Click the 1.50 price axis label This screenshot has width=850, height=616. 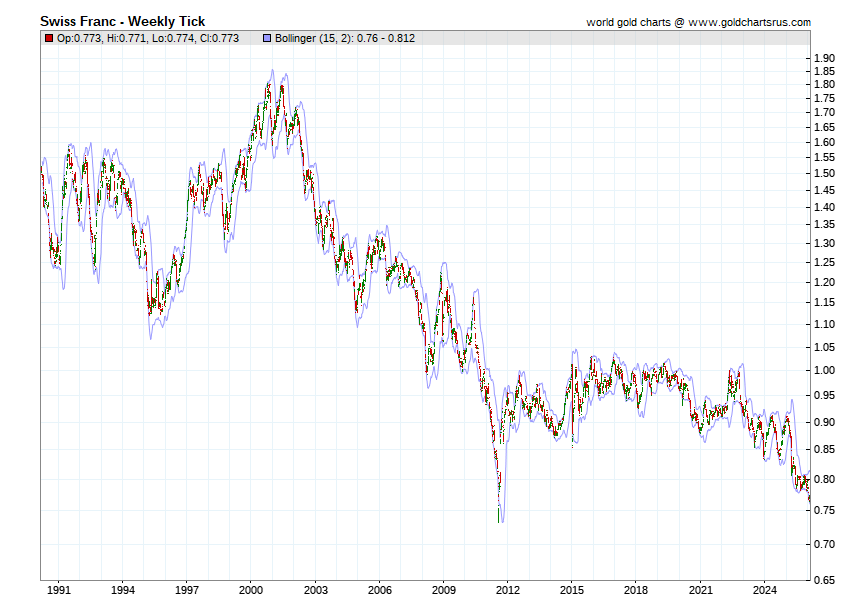pos(823,174)
